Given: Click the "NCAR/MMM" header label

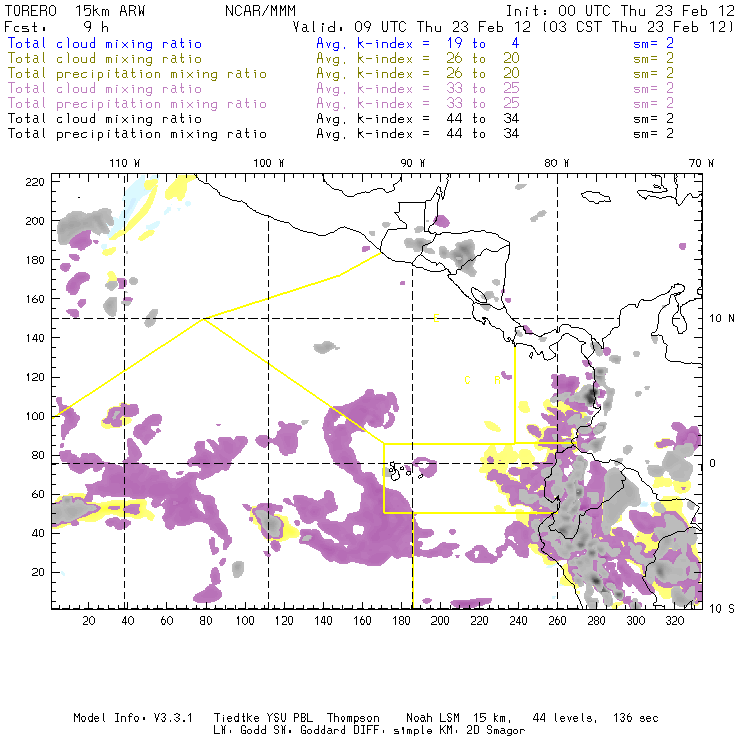Looking at the screenshot, I should click(261, 11).
